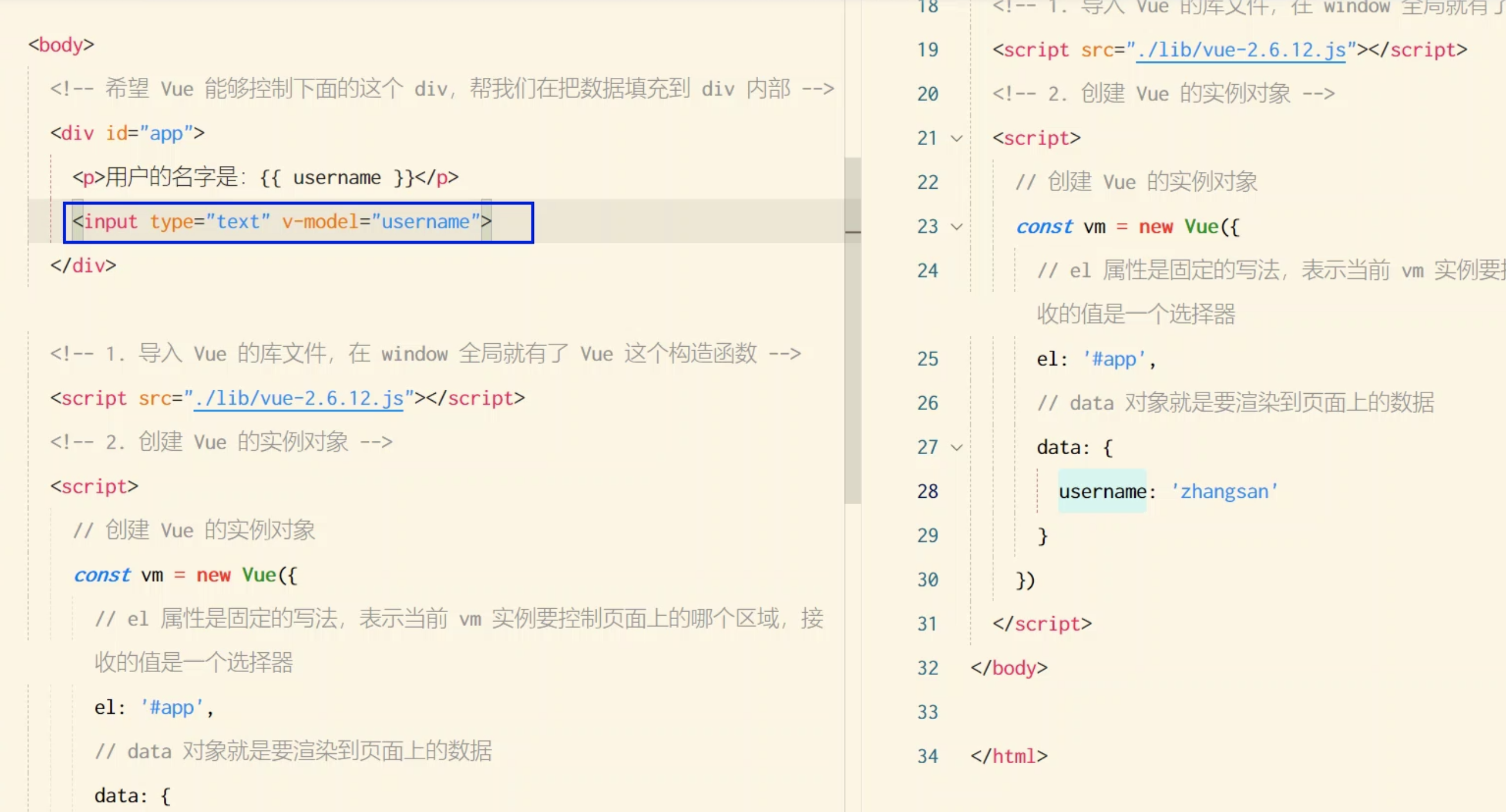Click the opening <body> tag in left pane
This screenshot has width=1506, height=812.
61,45
